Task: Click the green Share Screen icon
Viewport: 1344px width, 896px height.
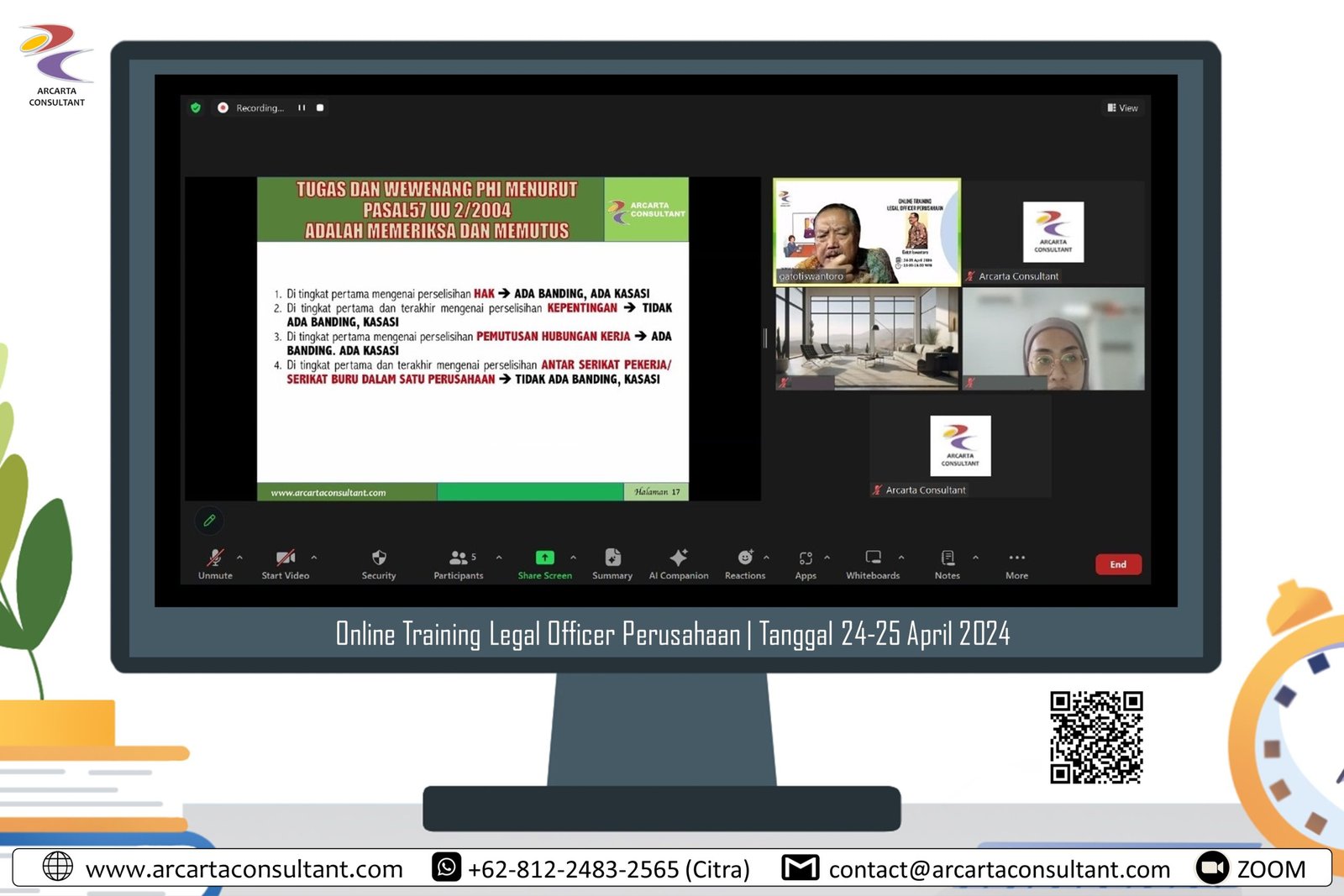Action: [544, 558]
